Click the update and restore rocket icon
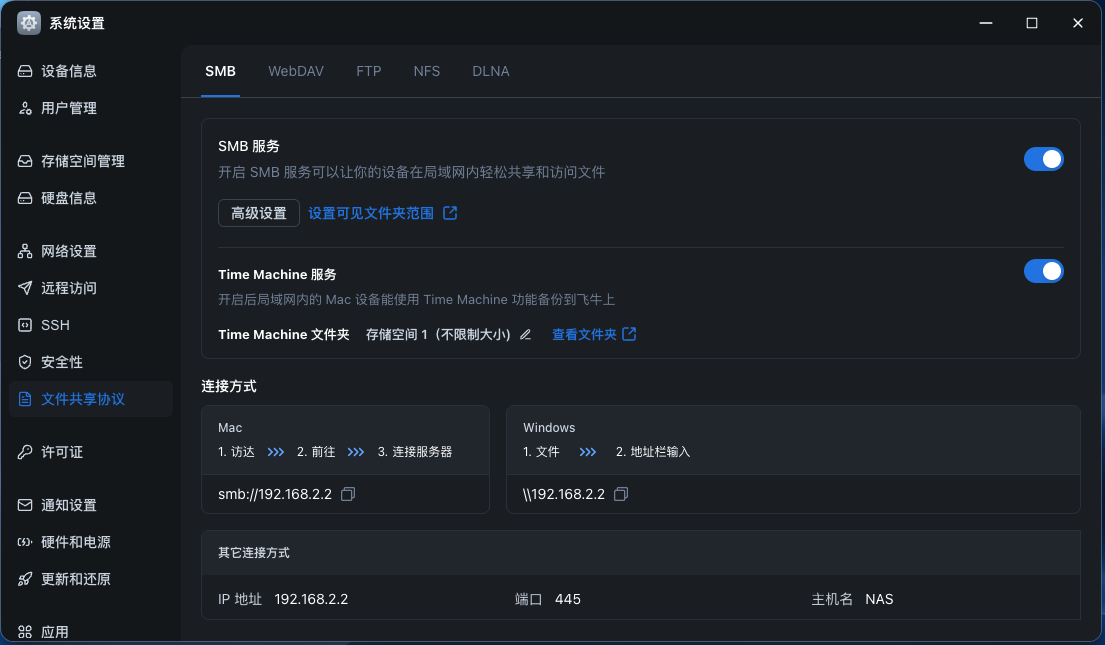Screen dimensions: 1105x645 [x=25, y=579]
